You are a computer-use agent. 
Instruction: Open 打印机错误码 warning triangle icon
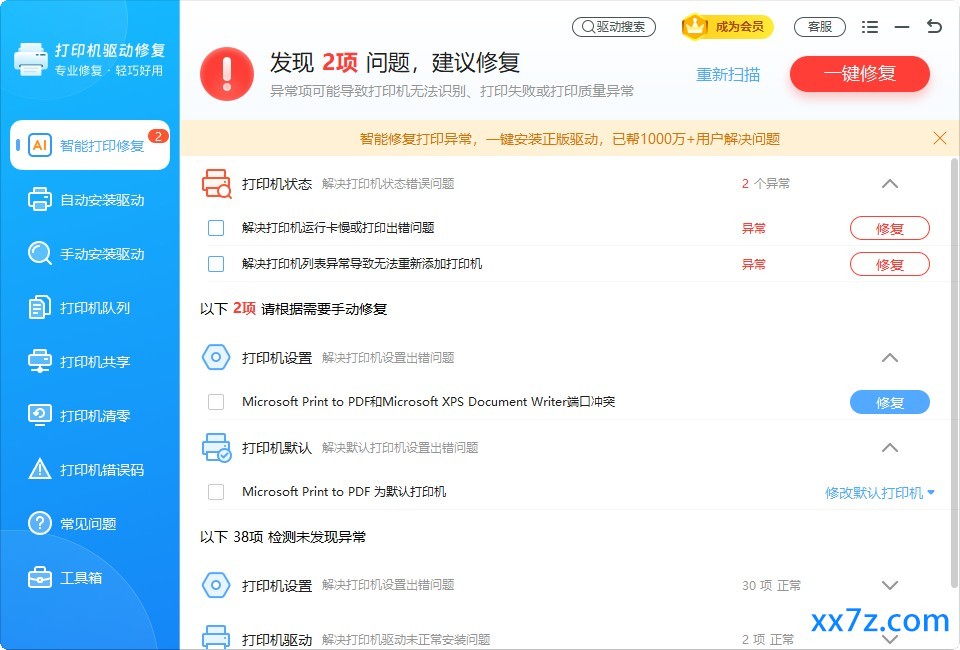[x=40, y=469]
